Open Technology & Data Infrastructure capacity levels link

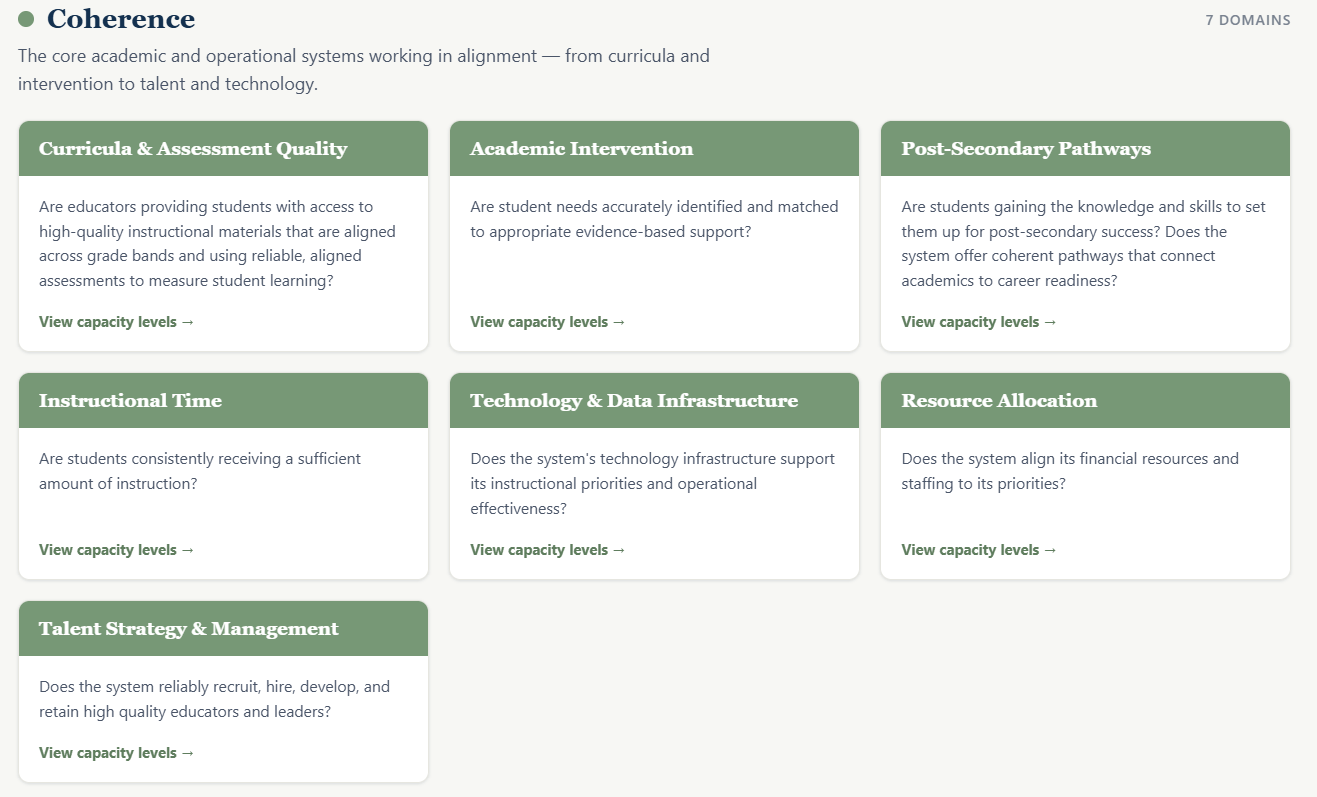[x=548, y=550]
